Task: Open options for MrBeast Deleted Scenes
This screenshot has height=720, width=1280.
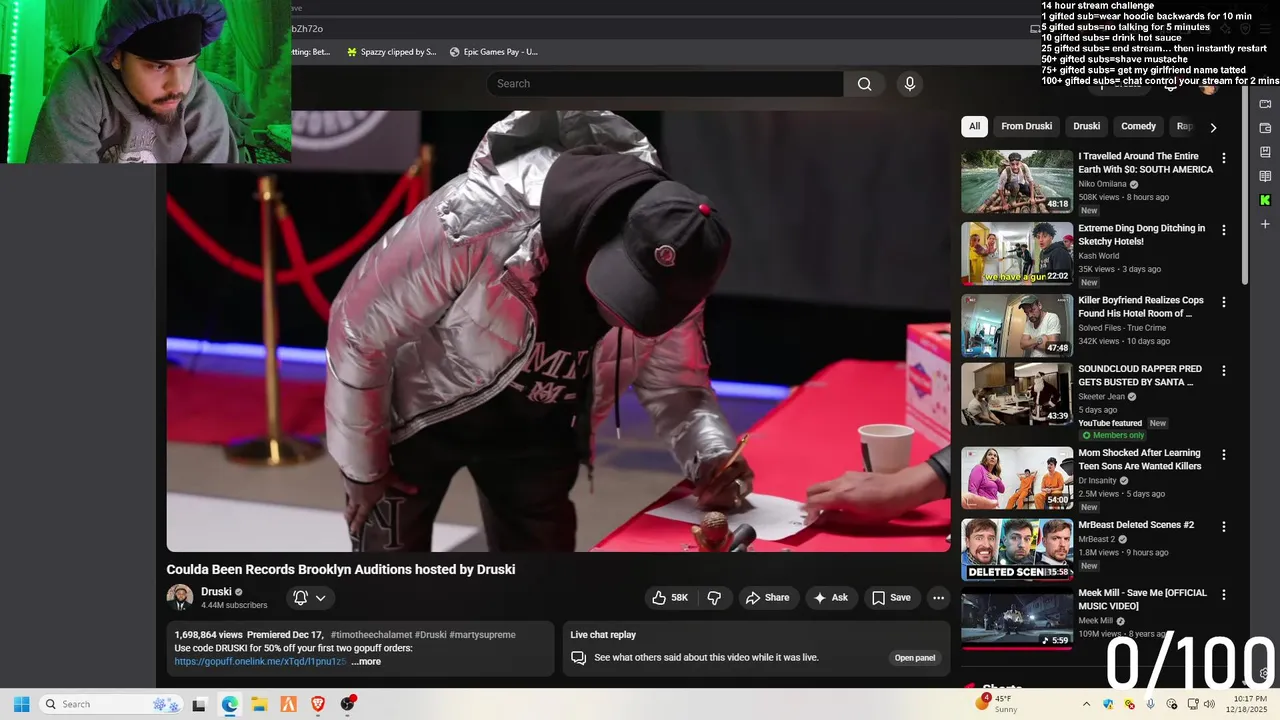Action: [x=1223, y=526]
